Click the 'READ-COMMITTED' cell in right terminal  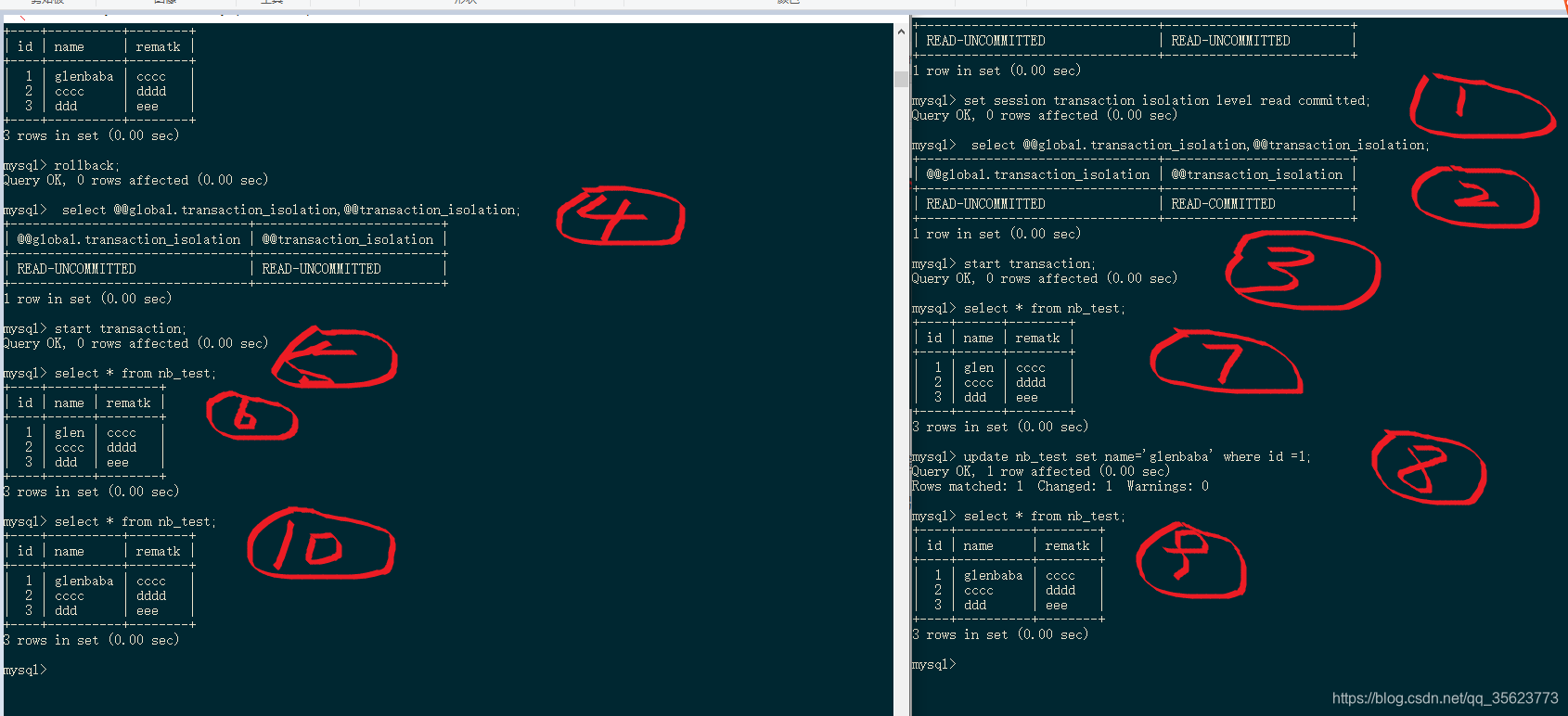(1223, 204)
